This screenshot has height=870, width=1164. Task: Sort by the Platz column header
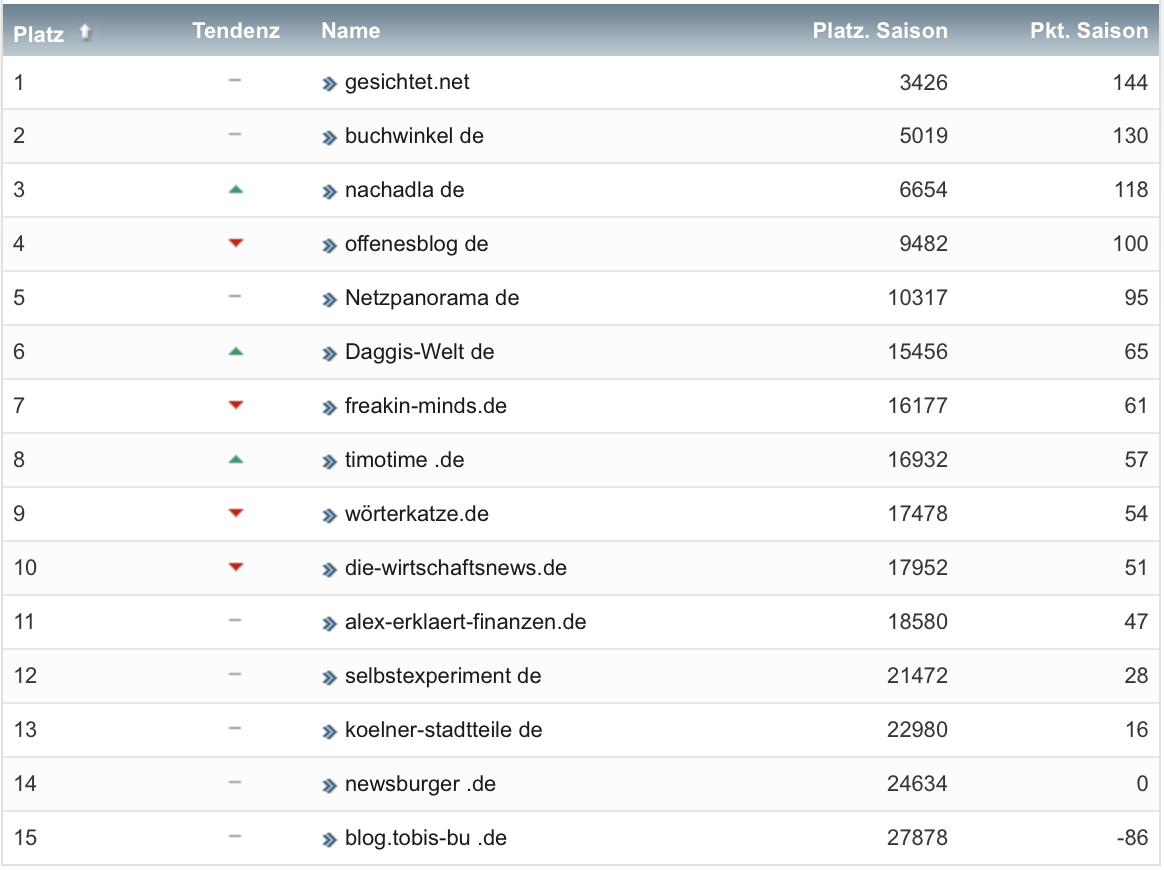point(39,33)
